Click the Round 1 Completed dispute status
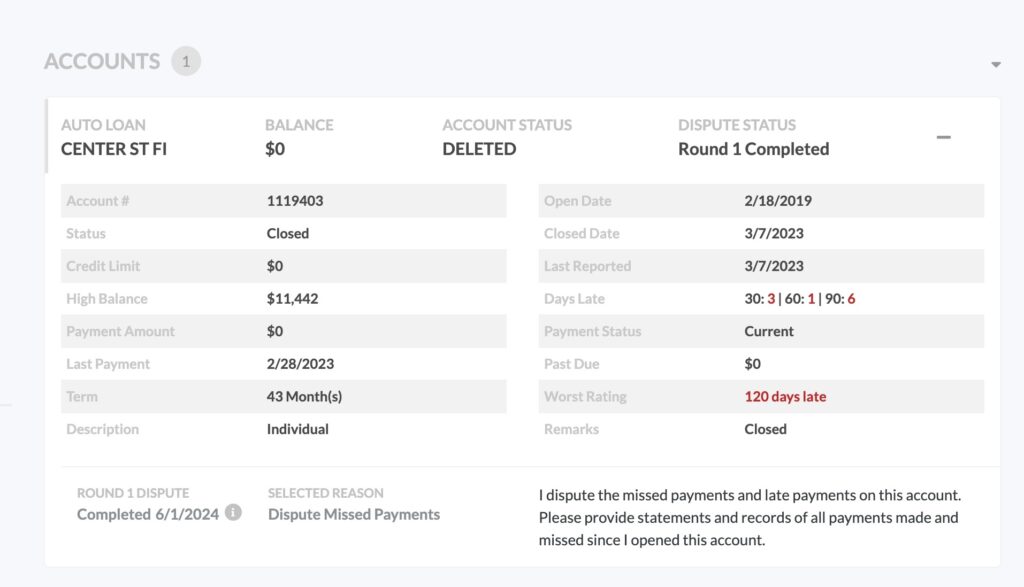 pyautogui.click(x=754, y=149)
